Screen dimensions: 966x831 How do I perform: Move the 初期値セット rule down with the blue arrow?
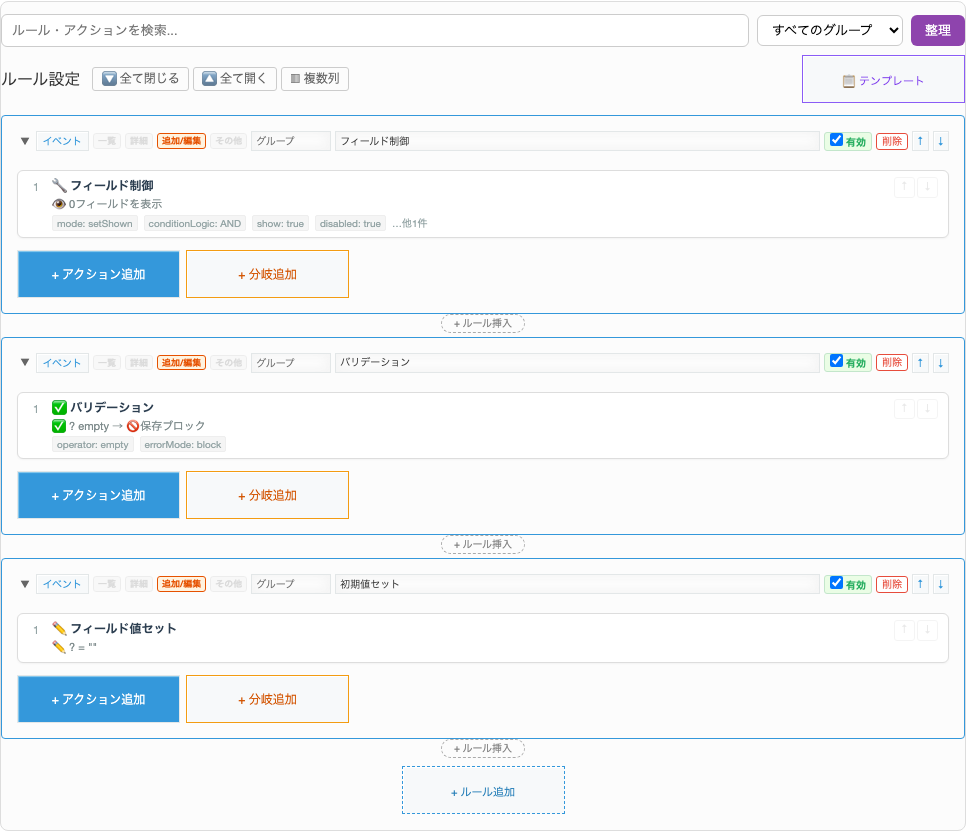[940, 584]
